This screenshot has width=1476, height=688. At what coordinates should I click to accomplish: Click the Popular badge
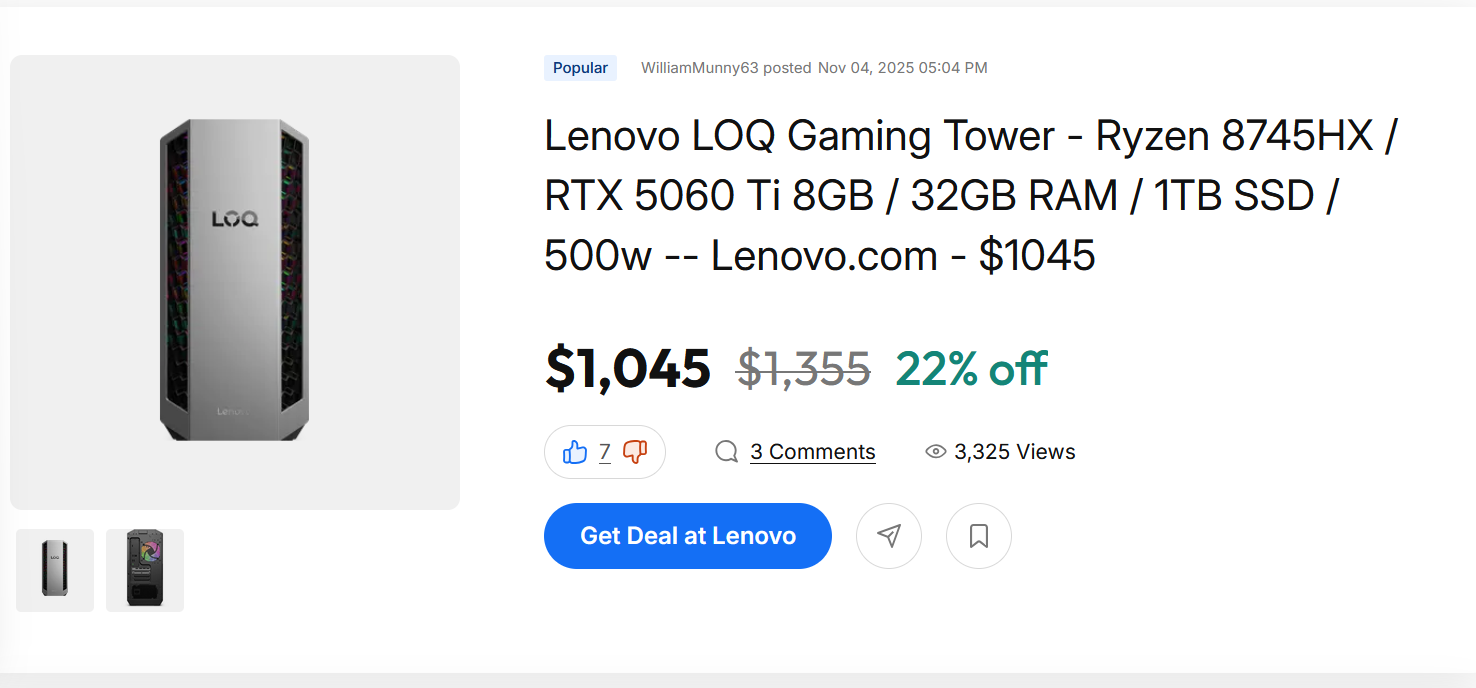(580, 68)
